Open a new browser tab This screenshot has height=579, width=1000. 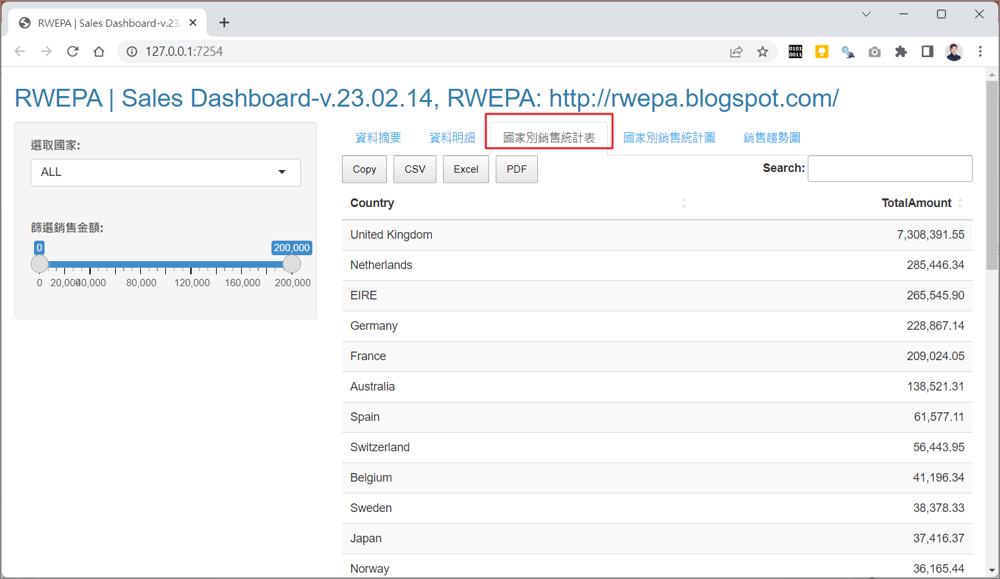pyautogui.click(x=224, y=22)
